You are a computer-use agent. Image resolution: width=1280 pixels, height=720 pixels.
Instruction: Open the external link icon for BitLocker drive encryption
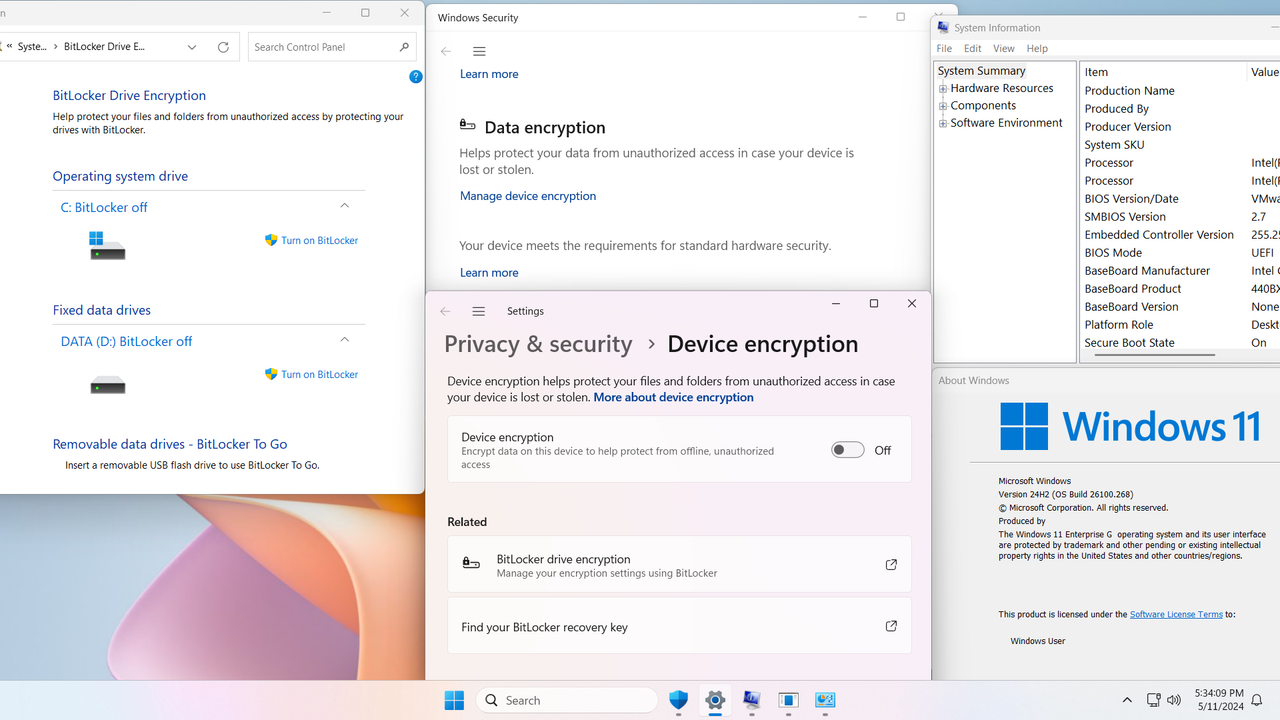[x=891, y=565]
